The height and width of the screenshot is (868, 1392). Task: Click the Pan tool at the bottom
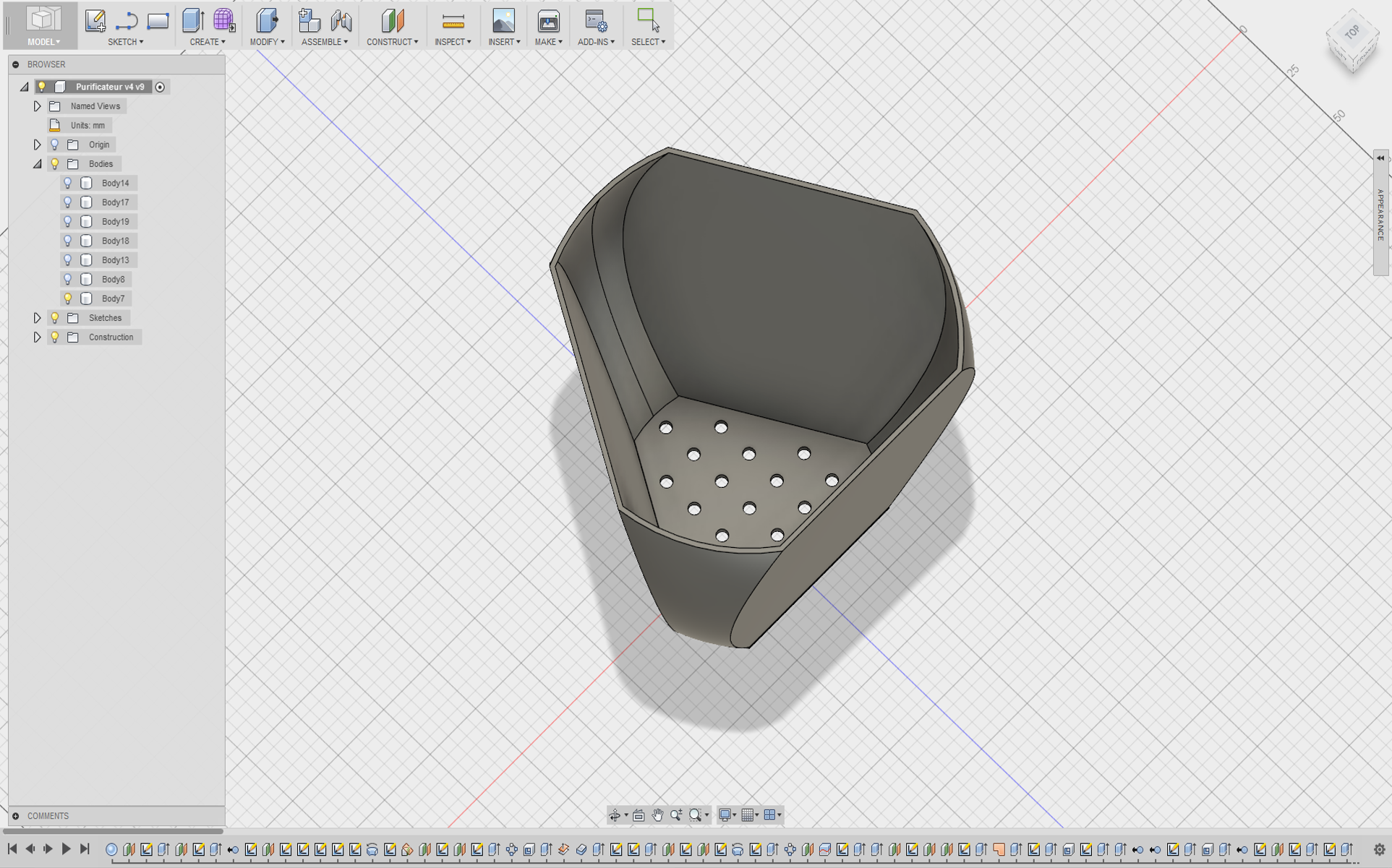(657, 815)
